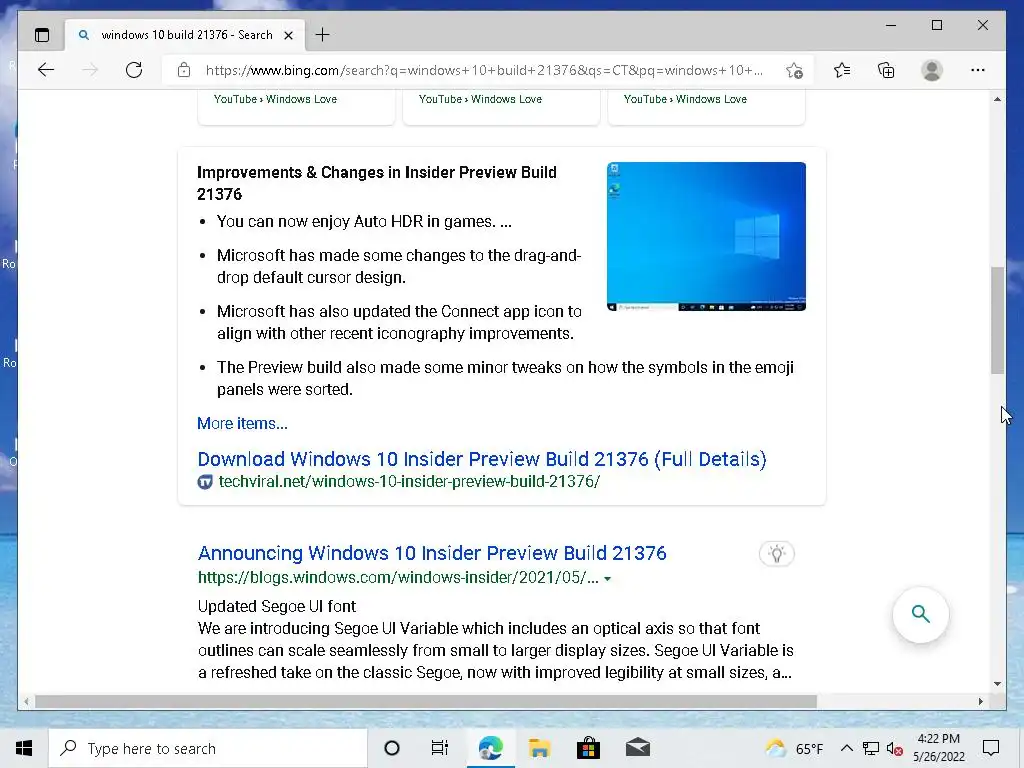Open network status tray icon
The width and height of the screenshot is (1024, 768).
[x=871, y=748]
